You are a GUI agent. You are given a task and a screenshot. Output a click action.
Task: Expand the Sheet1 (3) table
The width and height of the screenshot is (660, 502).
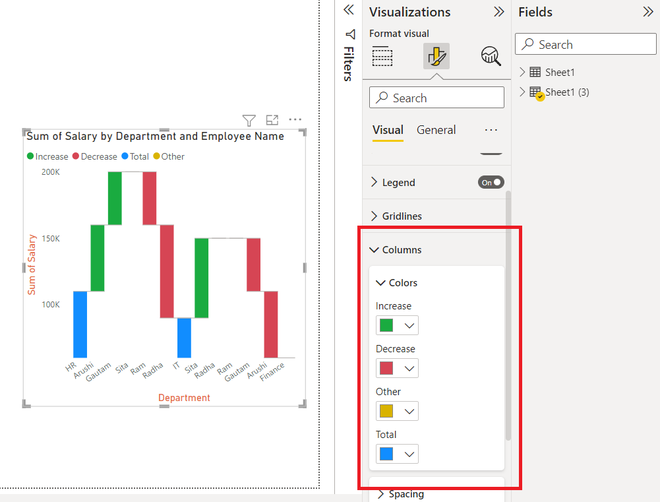tap(522, 92)
